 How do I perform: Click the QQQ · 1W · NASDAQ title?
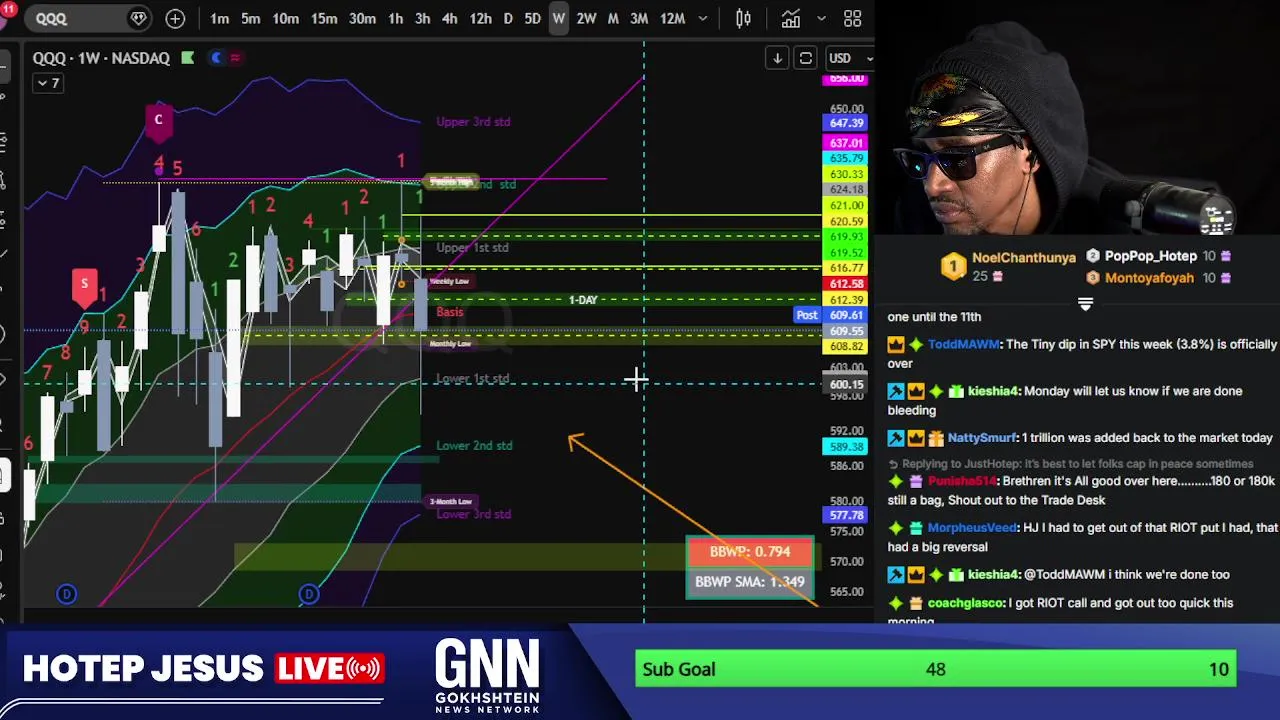pyautogui.click(x=101, y=58)
